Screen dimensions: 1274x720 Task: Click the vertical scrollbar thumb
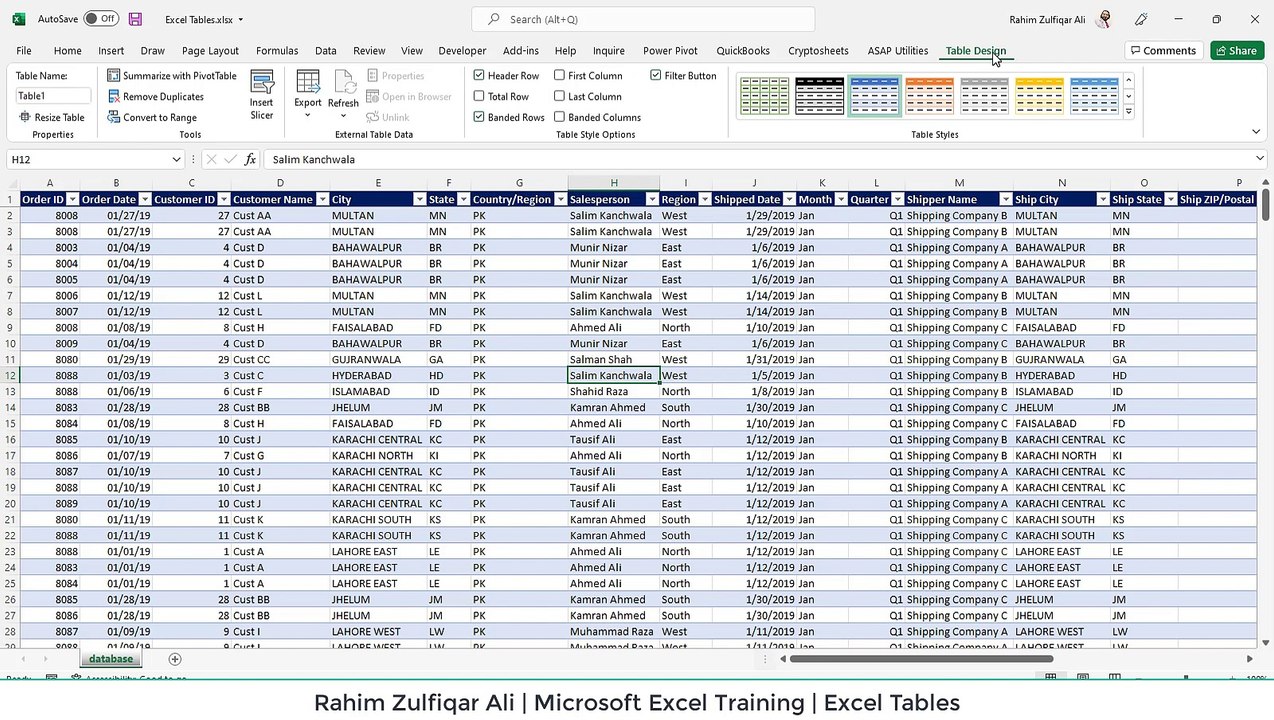[1265, 203]
